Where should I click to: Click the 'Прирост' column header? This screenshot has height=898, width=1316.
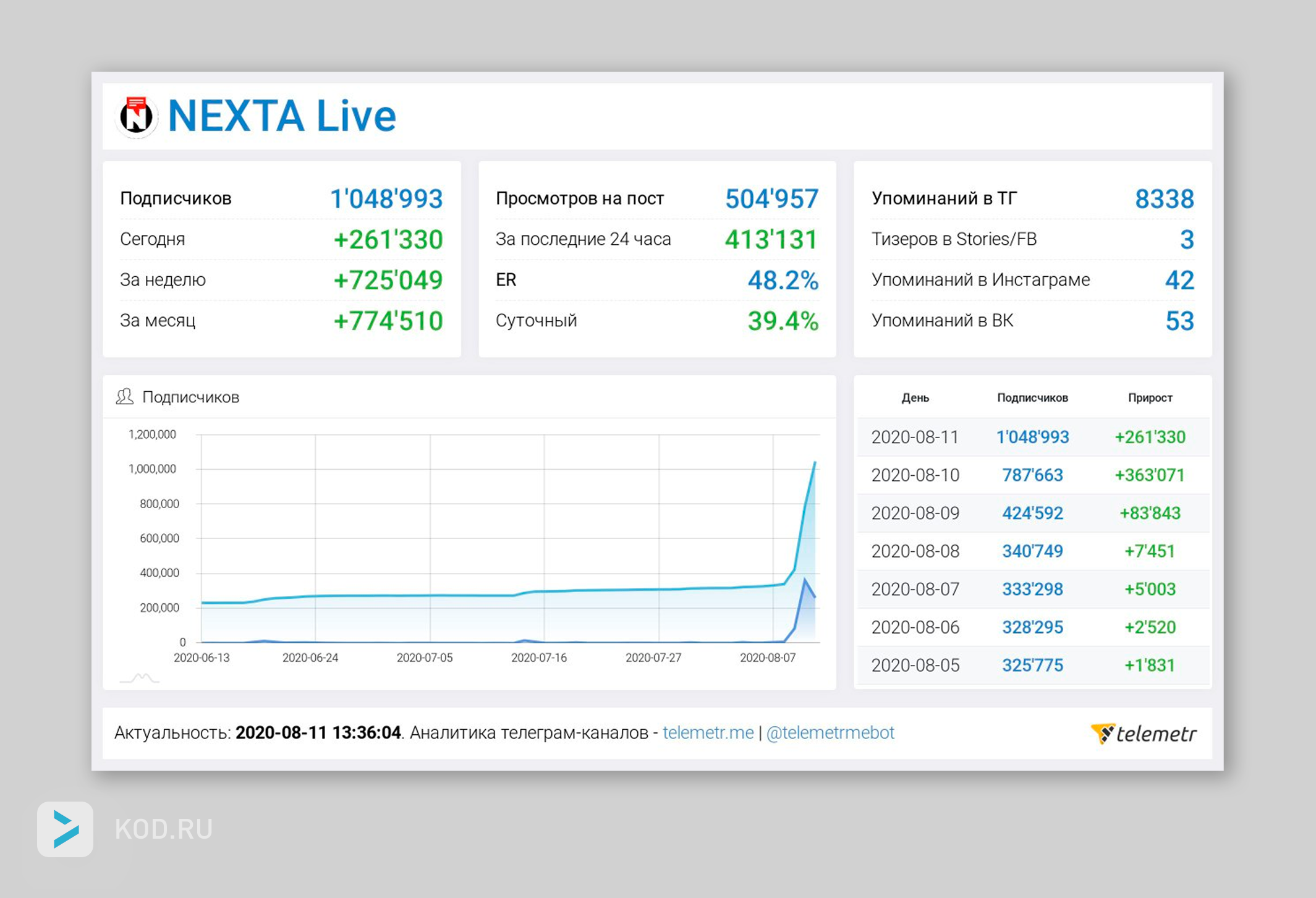pos(1150,397)
